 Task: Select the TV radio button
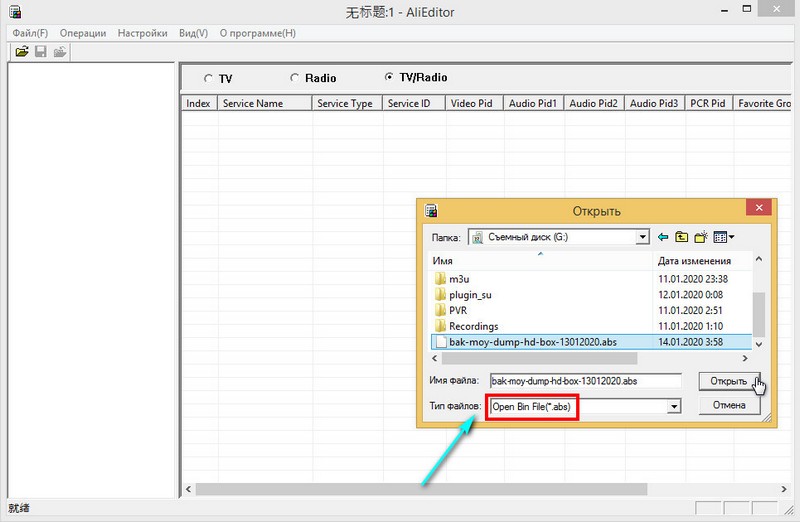point(208,79)
